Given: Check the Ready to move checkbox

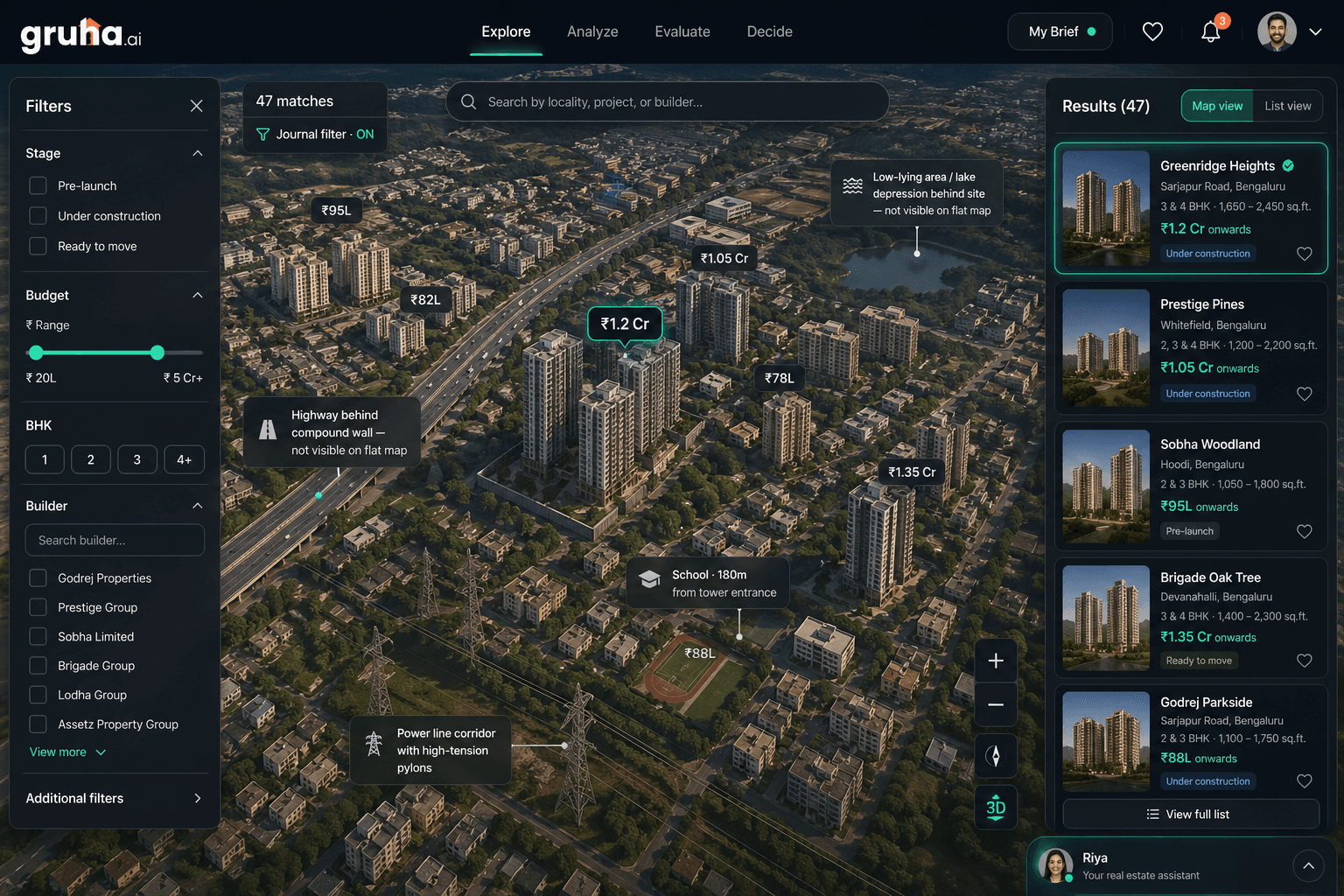Looking at the screenshot, I should [38, 246].
